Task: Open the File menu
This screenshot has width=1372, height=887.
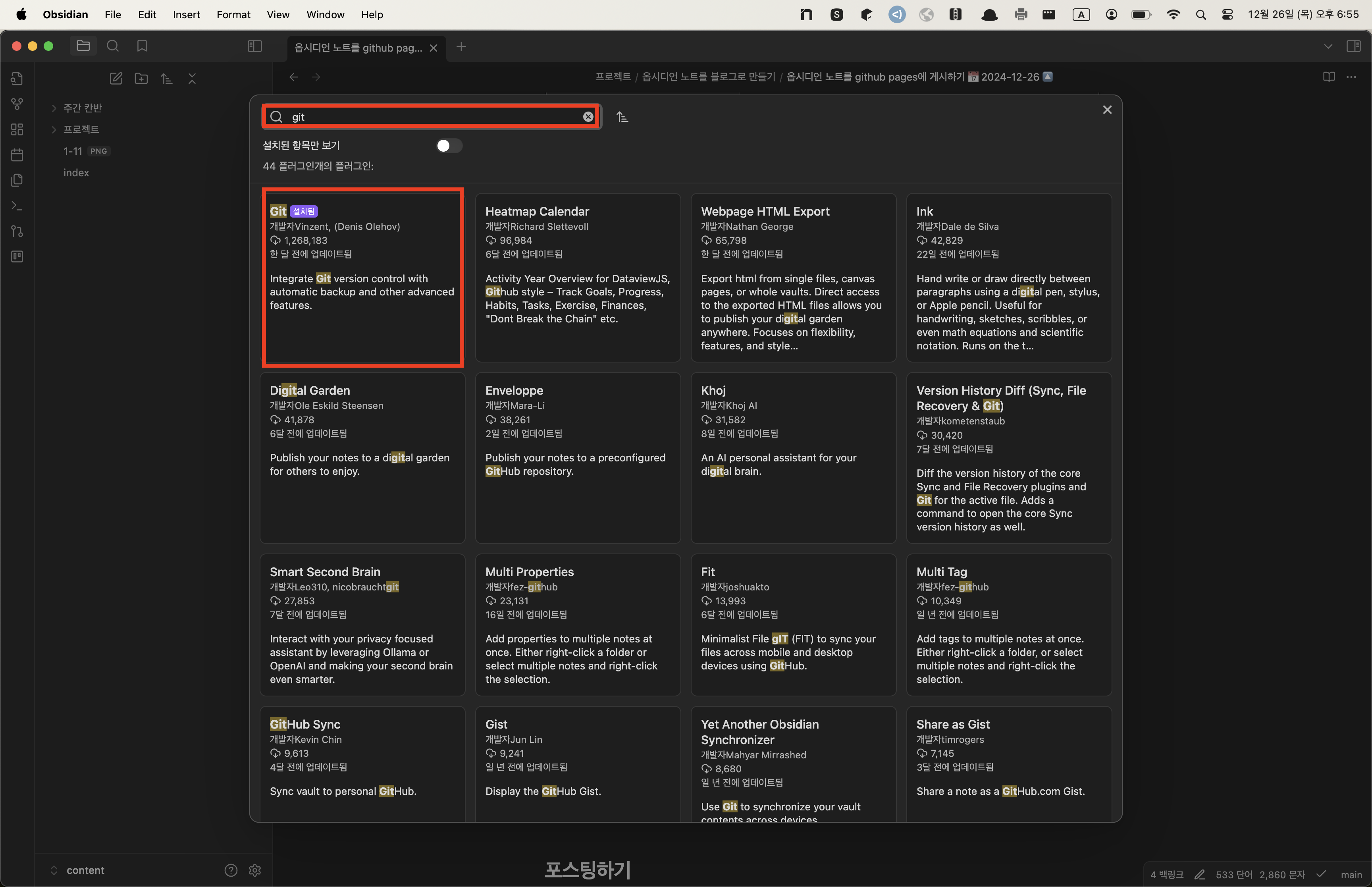Action: [x=113, y=14]
